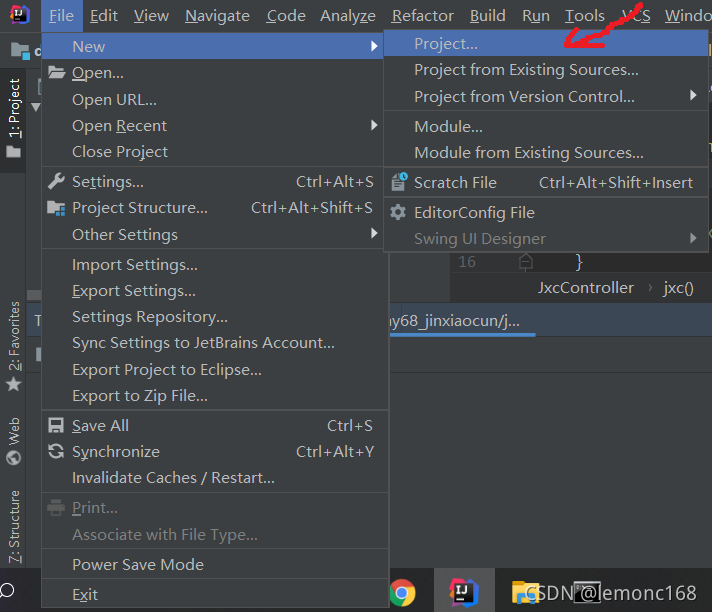Click Export Settings...
The image size is (712, 612).
pyautogui.click(x=215, y=291)
